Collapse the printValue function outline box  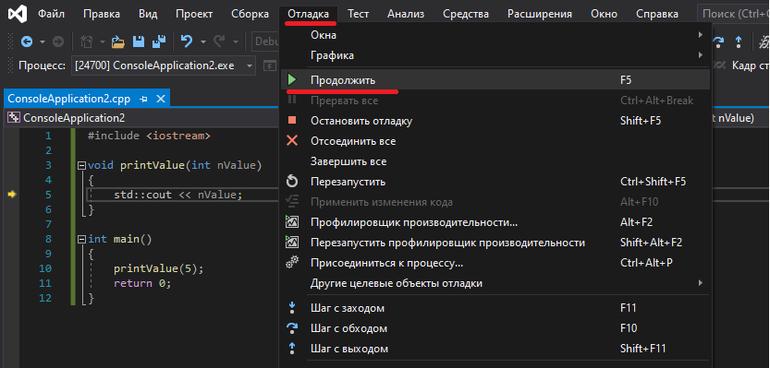pos(82,166)
